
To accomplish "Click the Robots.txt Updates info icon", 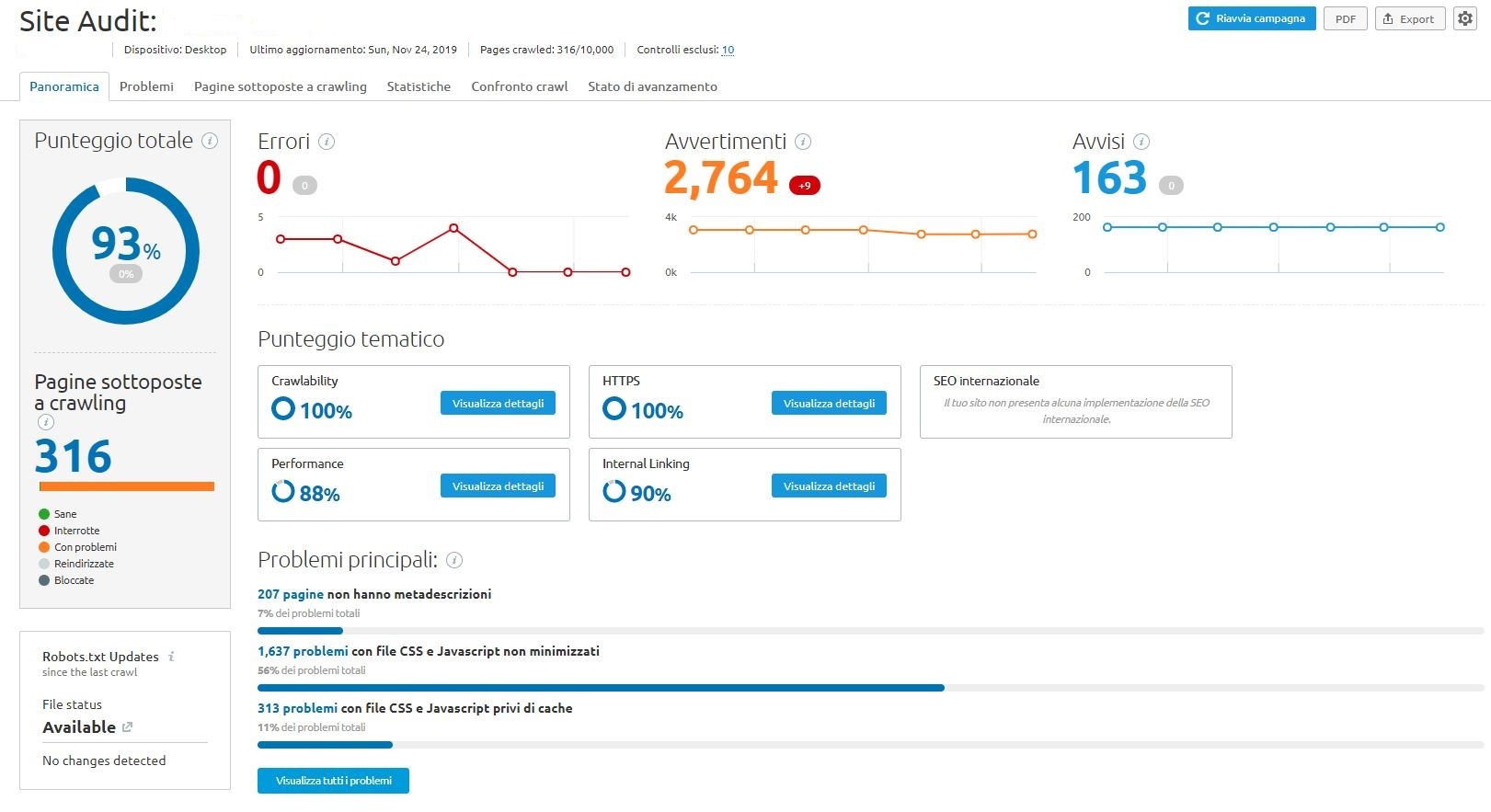I will (171, 657).
